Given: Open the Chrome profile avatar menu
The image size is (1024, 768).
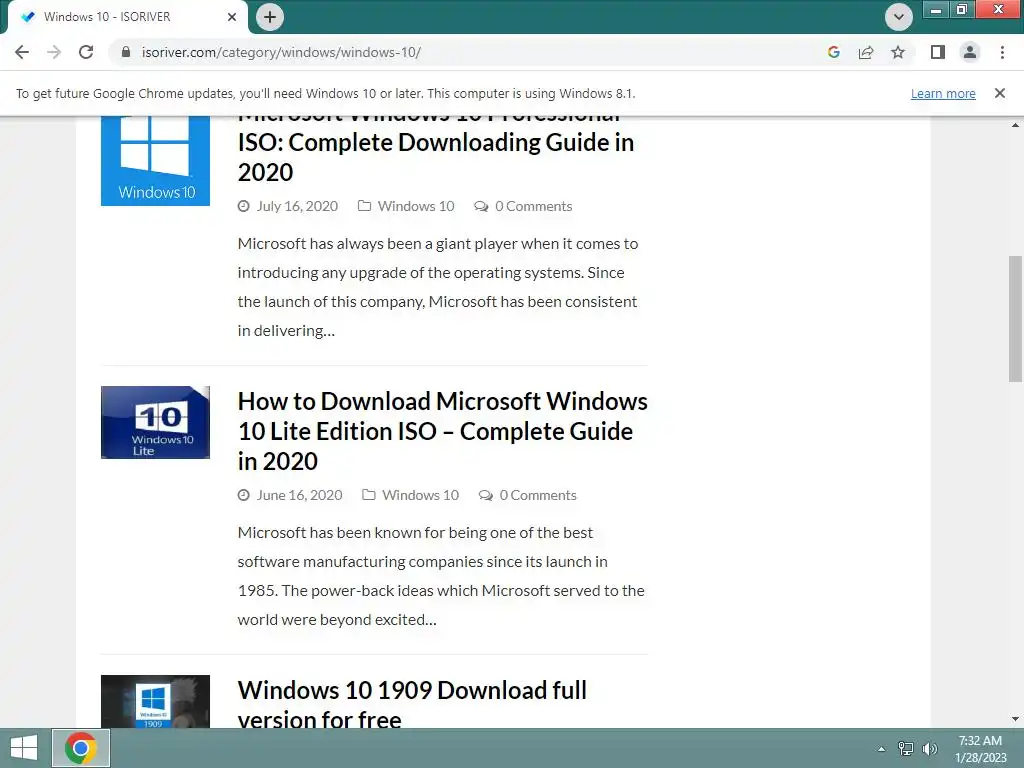Looking at the screenshot, I should tap(970, 52).
